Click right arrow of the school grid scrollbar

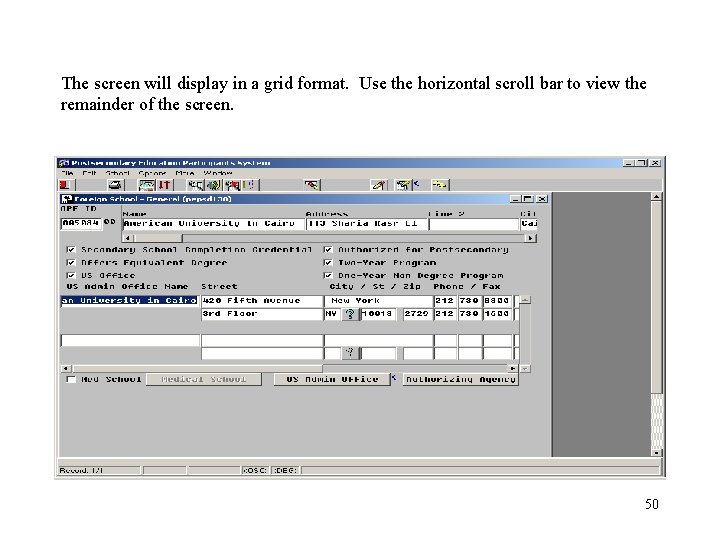tap(530, 238)
